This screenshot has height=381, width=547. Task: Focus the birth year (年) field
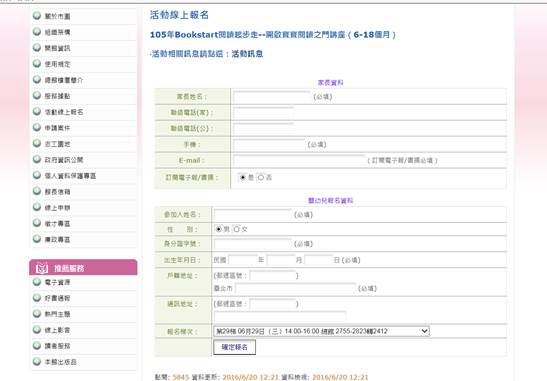[243, 260]
